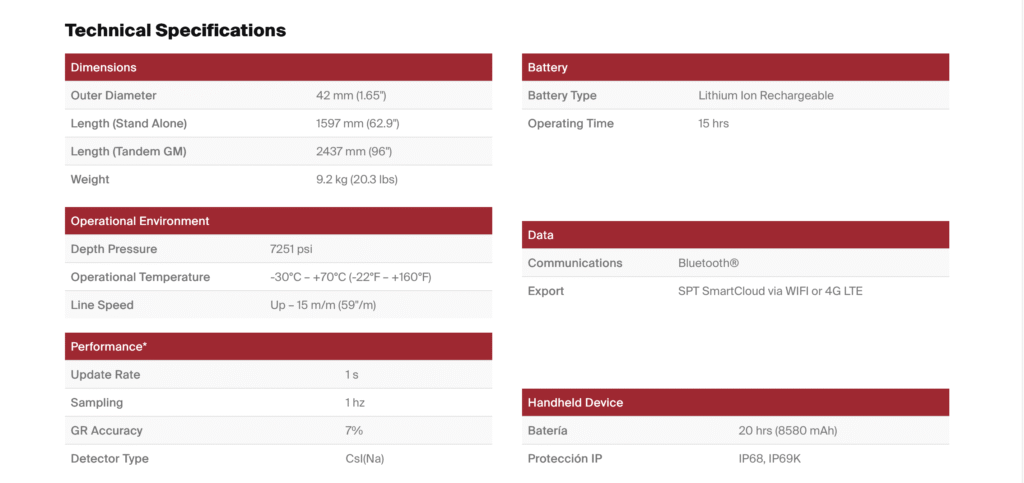Click the Length (Tandem GM) label

128,152
